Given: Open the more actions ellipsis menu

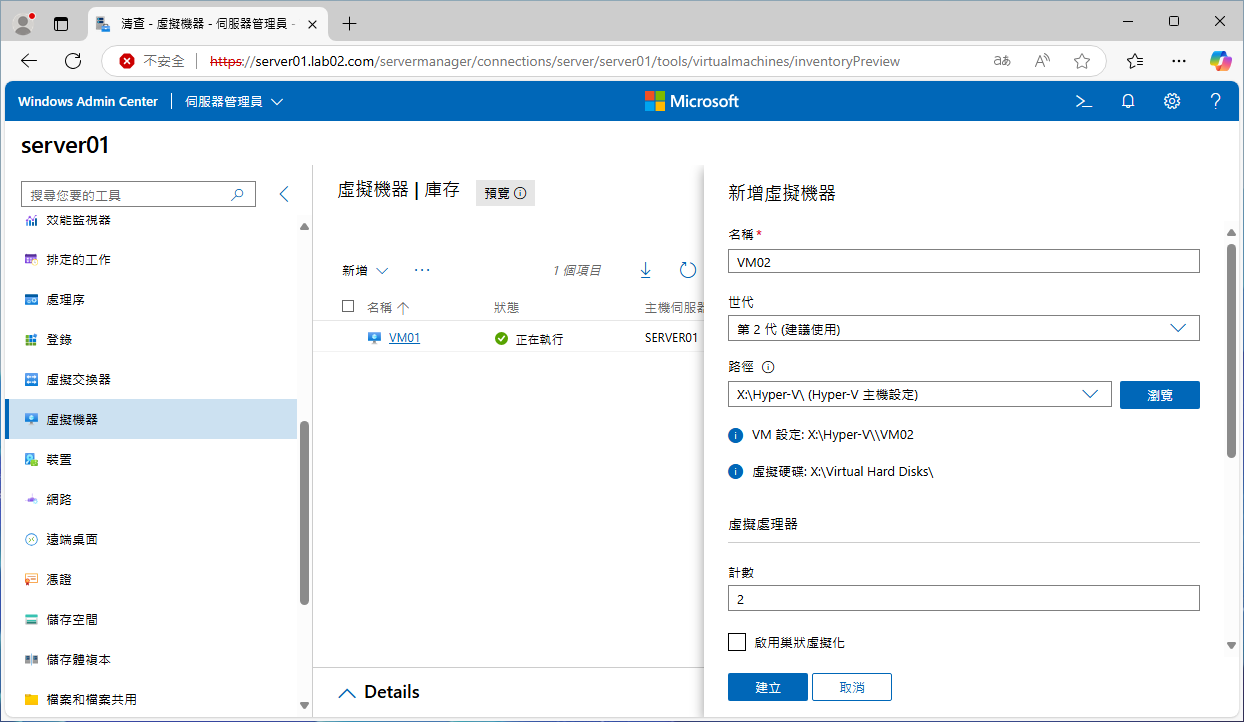Looking at the screenshot, I should tap(422, 270).
